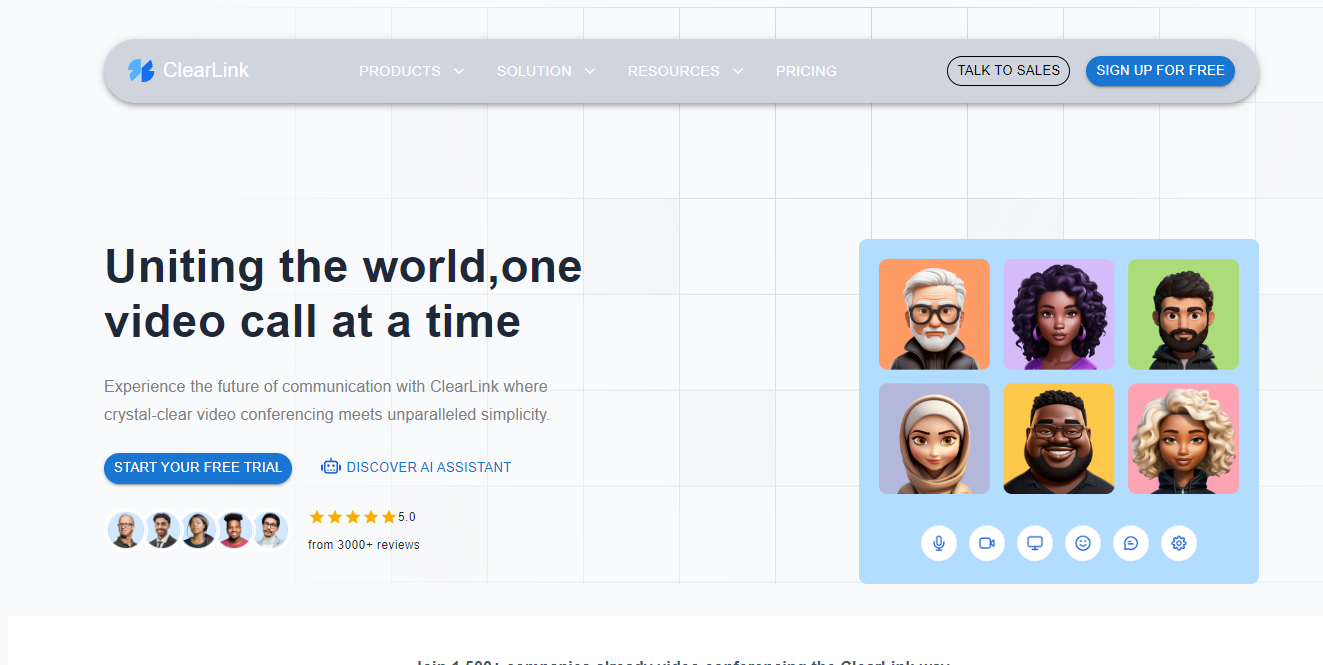Click the last reviewer avatar in row
This screenshot has height=665, width=1323.
pos(270,530)
